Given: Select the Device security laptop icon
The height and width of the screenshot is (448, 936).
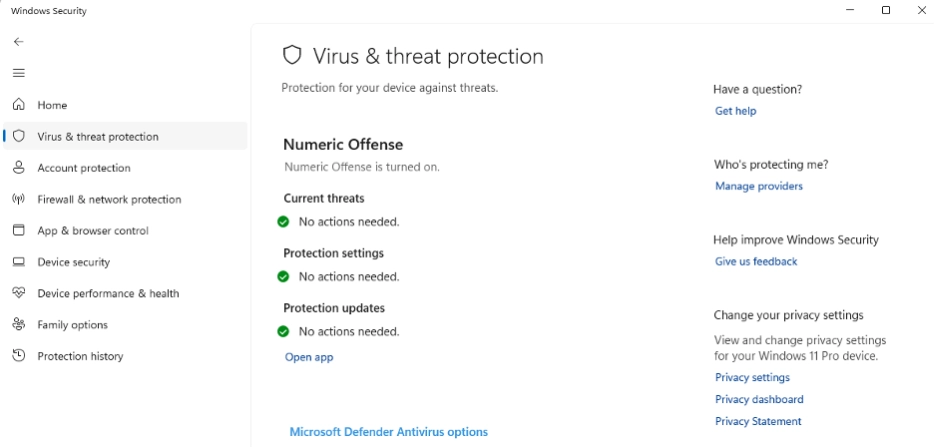Looking at the screenshot, I should 18,262.
